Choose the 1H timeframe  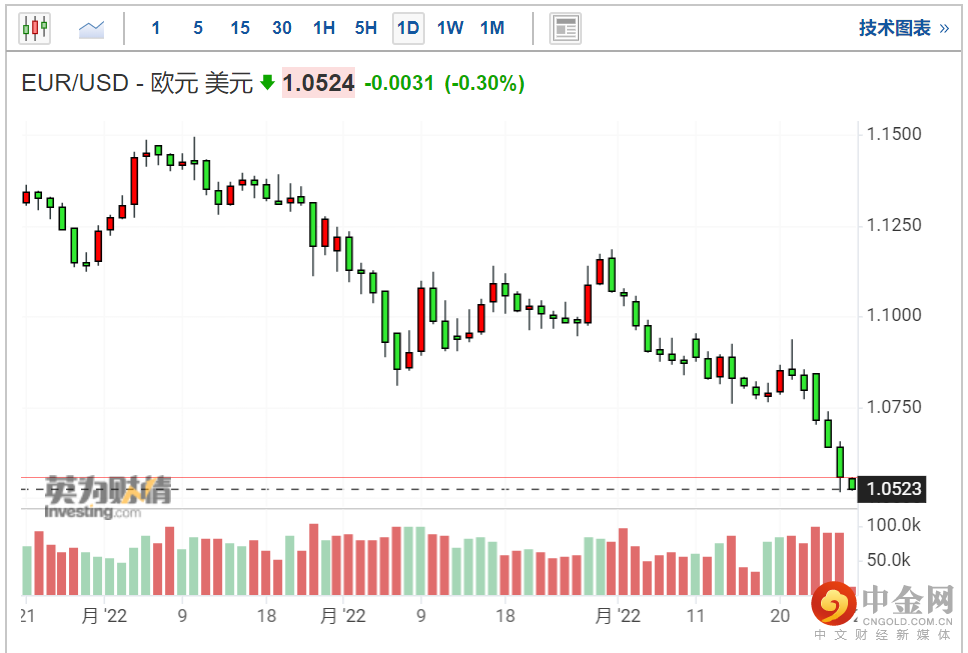324,28
